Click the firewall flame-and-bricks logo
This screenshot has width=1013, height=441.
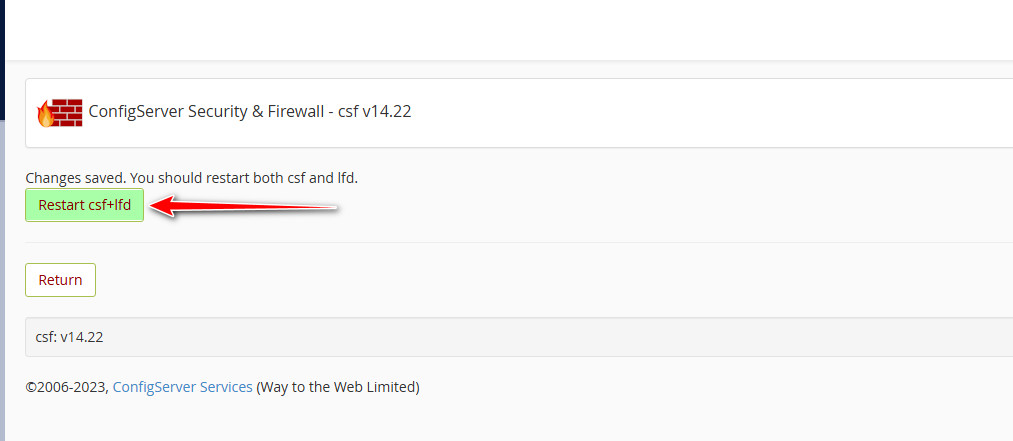[59, 112]
